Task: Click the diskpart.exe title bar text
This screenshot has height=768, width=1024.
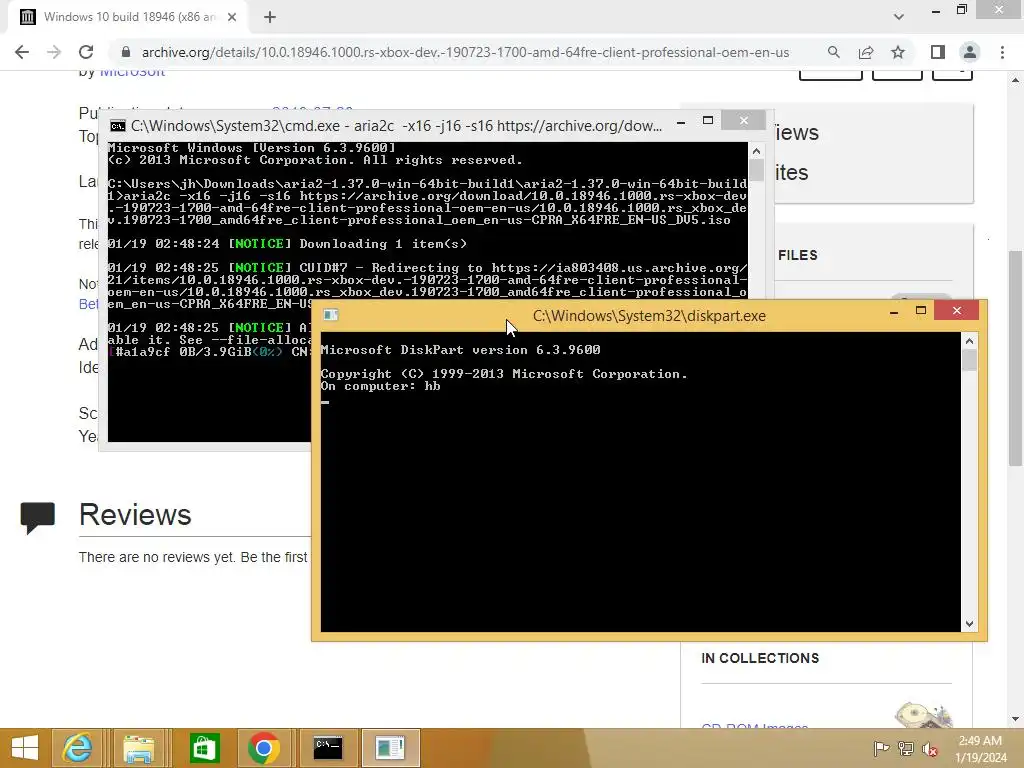Action: pyautogui.click(x=649, y=316)
